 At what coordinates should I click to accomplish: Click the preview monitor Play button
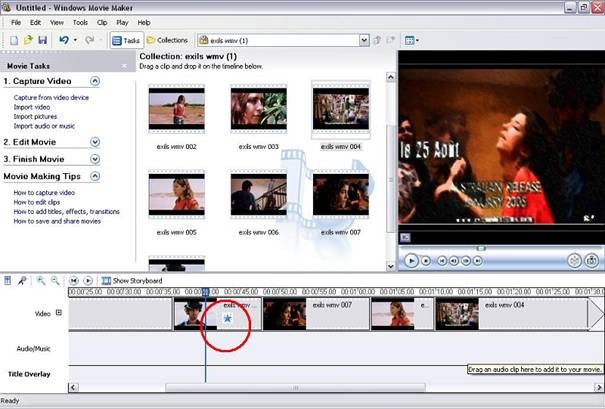coord(411,261)
